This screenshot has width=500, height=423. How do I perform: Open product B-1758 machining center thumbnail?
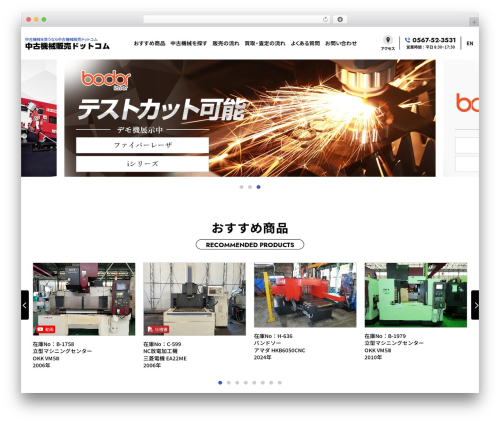coord(84,299)
